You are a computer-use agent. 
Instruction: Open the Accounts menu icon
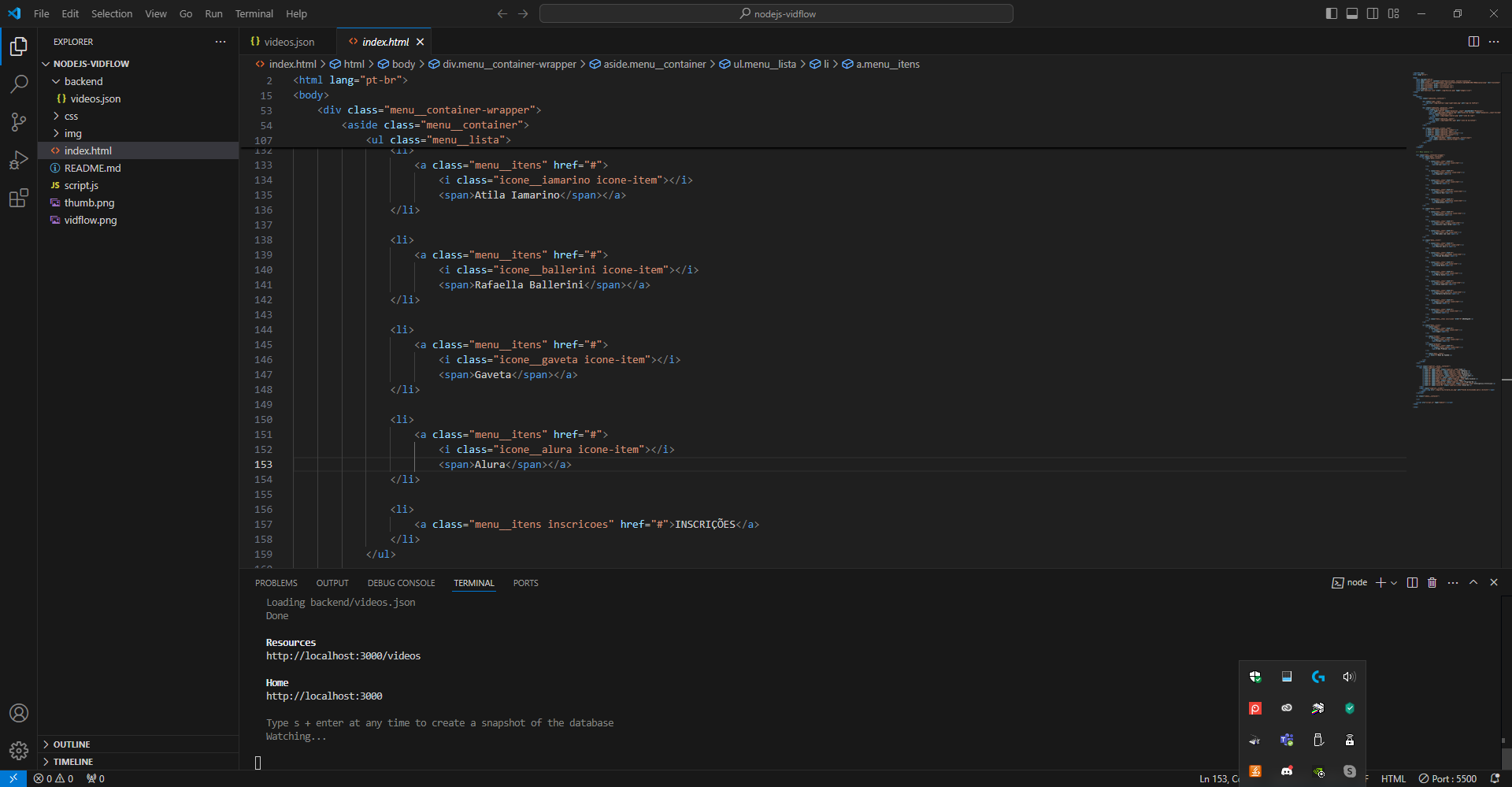click(19, 713)
